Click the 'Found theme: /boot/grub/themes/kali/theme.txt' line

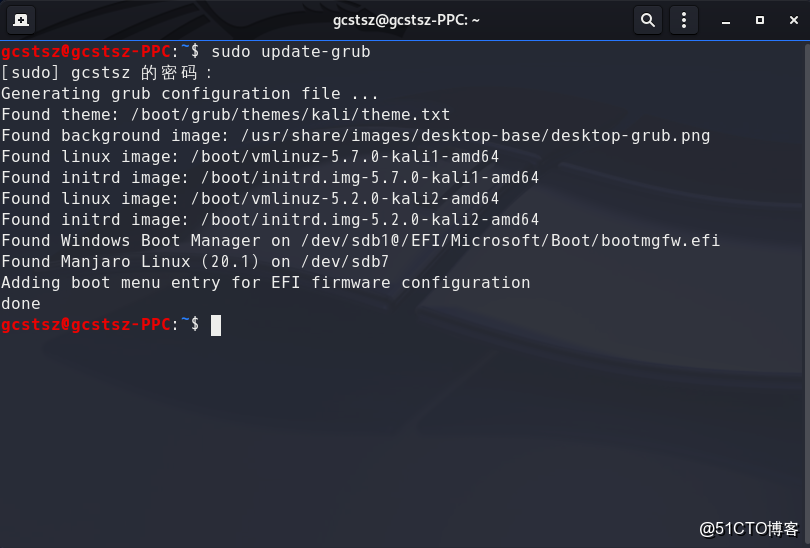pyautogui.click(x=226, y=115)
